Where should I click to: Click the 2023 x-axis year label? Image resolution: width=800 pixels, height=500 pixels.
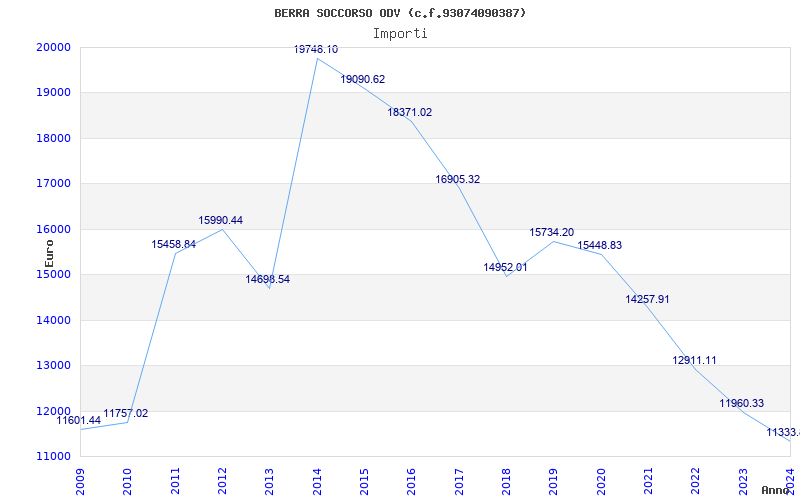[743, 482]
